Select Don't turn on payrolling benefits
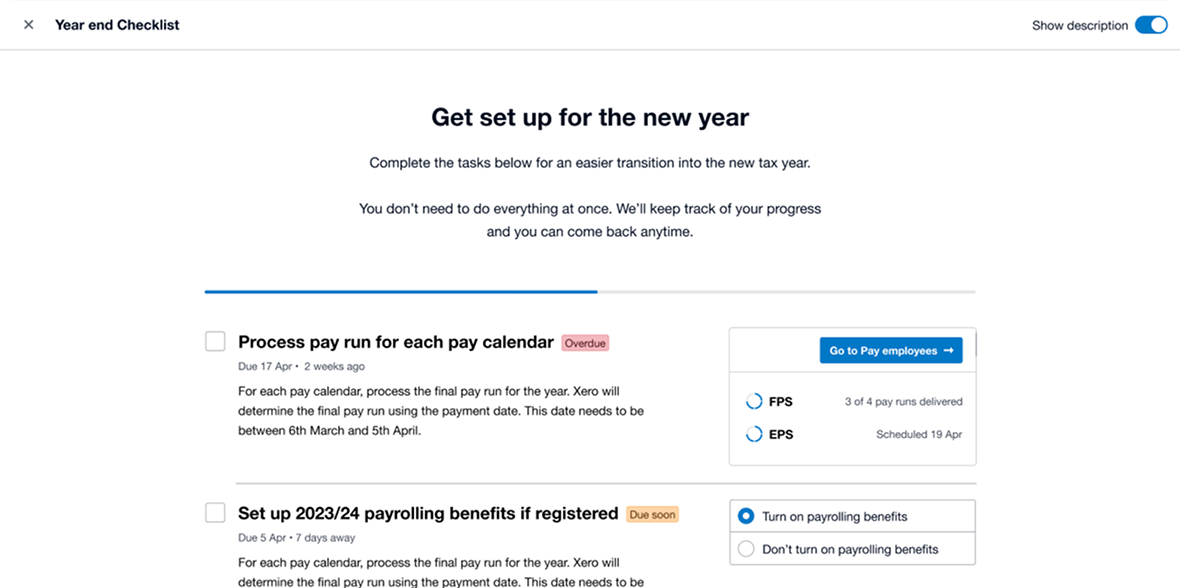 746,549
